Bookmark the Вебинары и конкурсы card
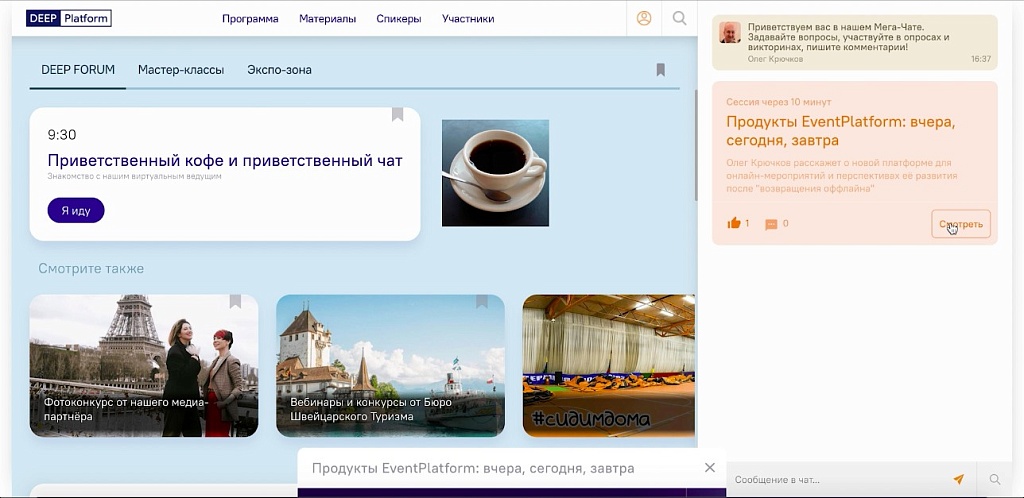 coord(481,301)
